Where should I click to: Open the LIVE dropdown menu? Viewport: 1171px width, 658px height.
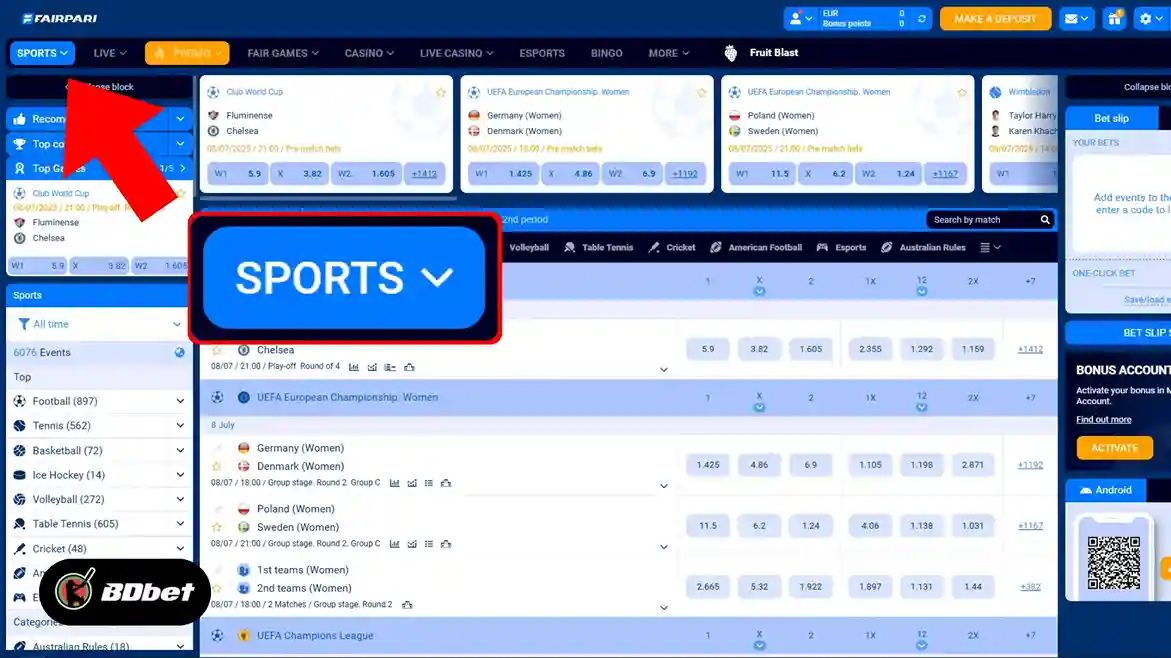click(110, 53)
